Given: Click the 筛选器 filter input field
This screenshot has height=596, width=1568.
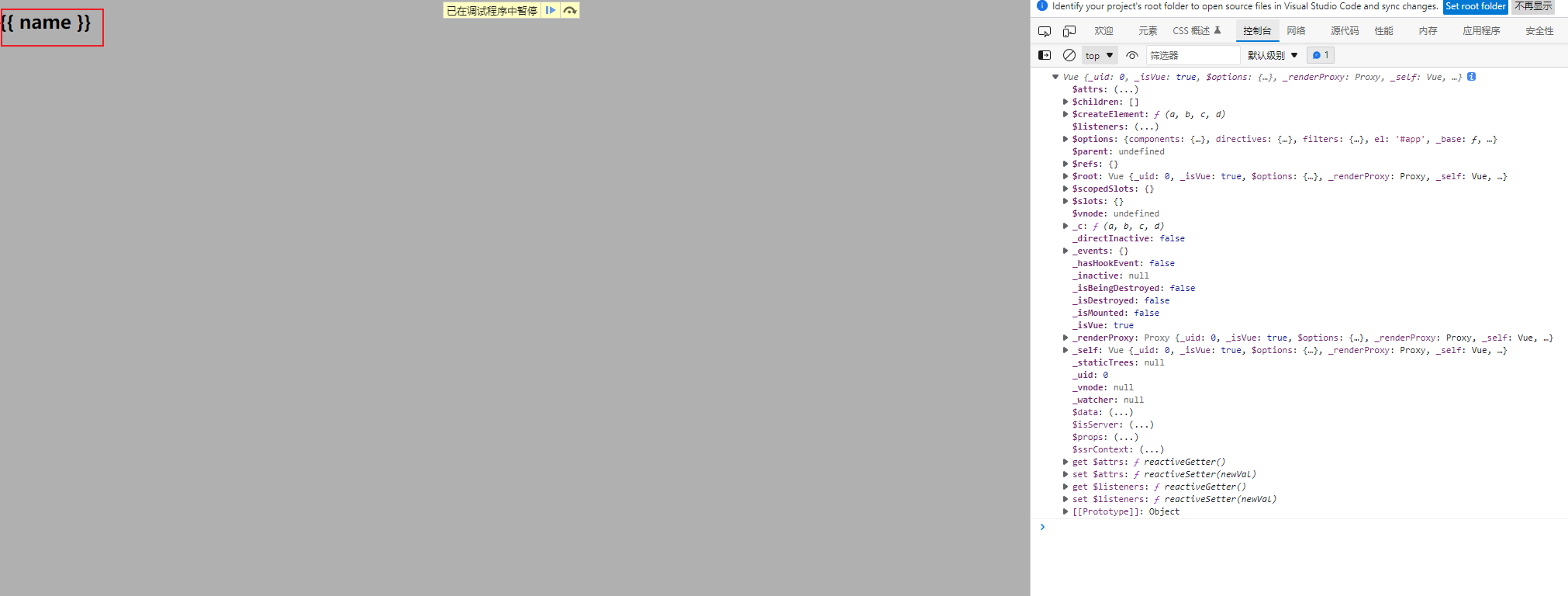Looking at the screenshot, I should coord(1192,55).
